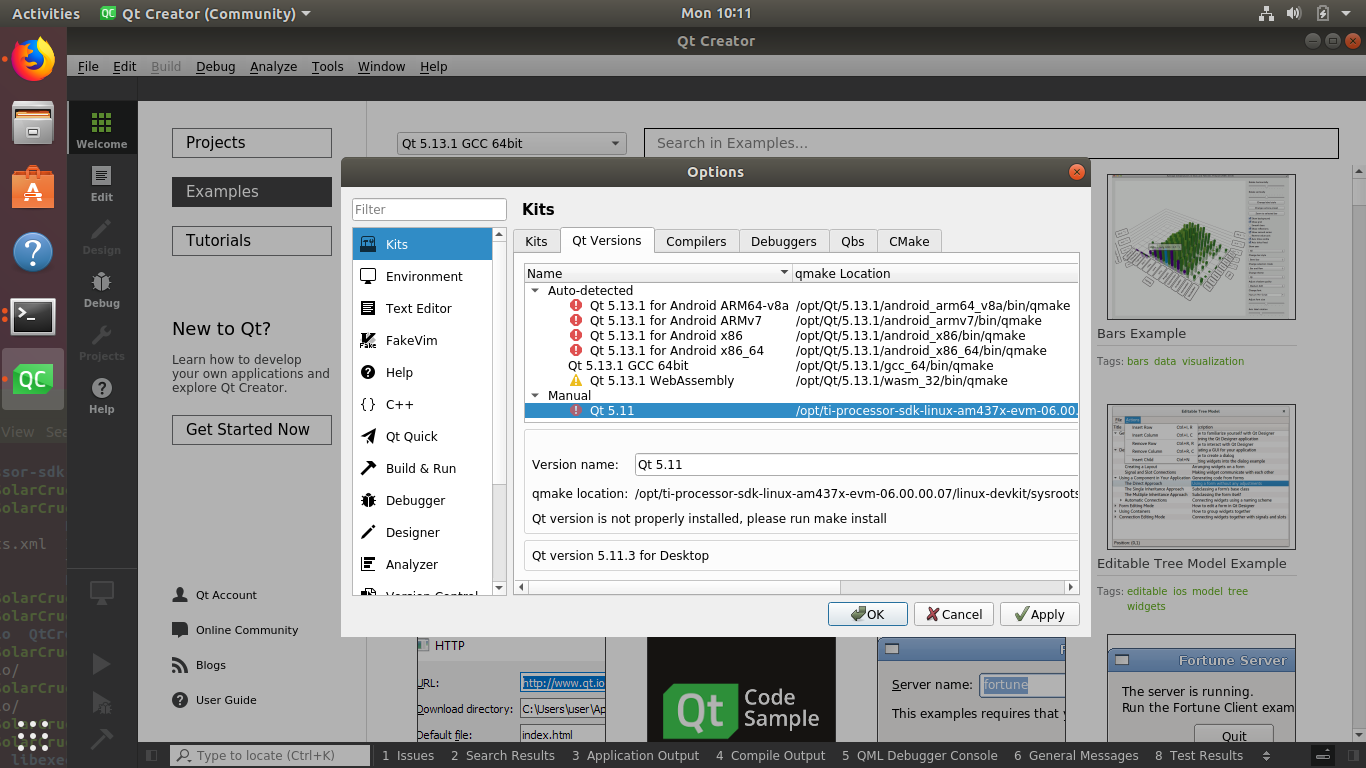The width and height of the screenshot is (1366, 768).
Task: Select Designer category in Options
Action: coord(422,532)
